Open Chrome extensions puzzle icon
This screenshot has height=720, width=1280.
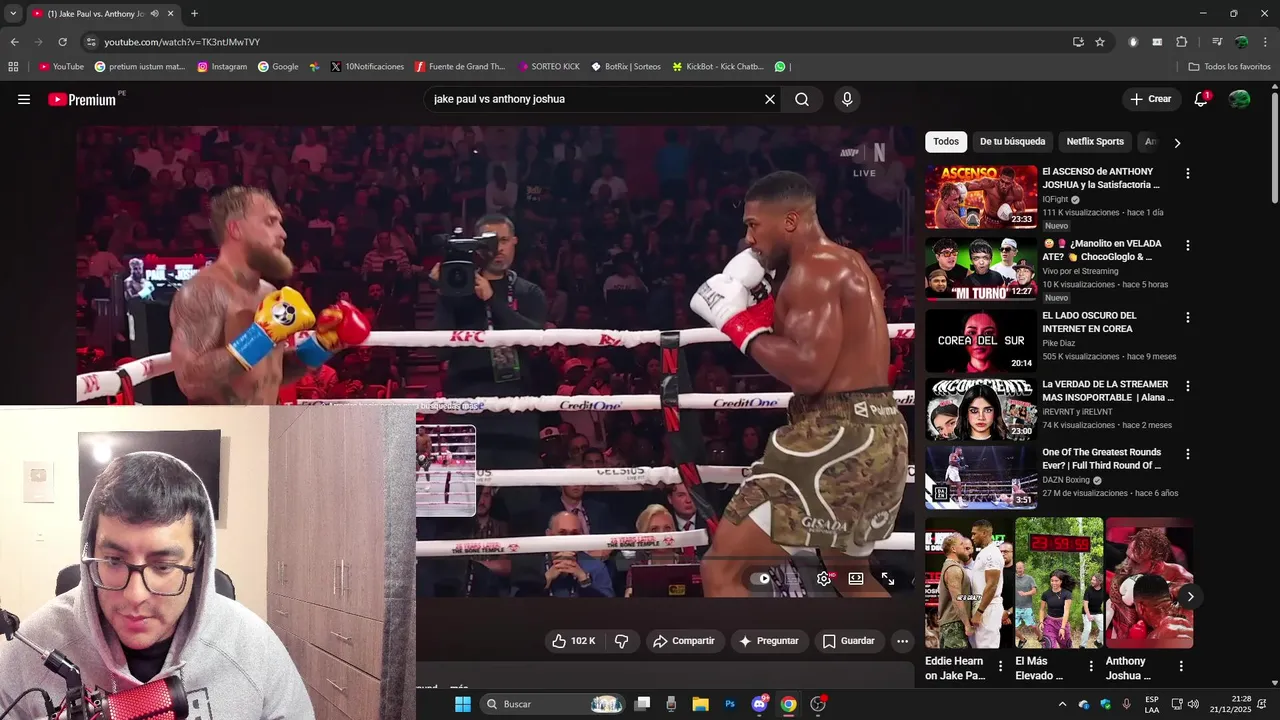(x=1182, y=42)
